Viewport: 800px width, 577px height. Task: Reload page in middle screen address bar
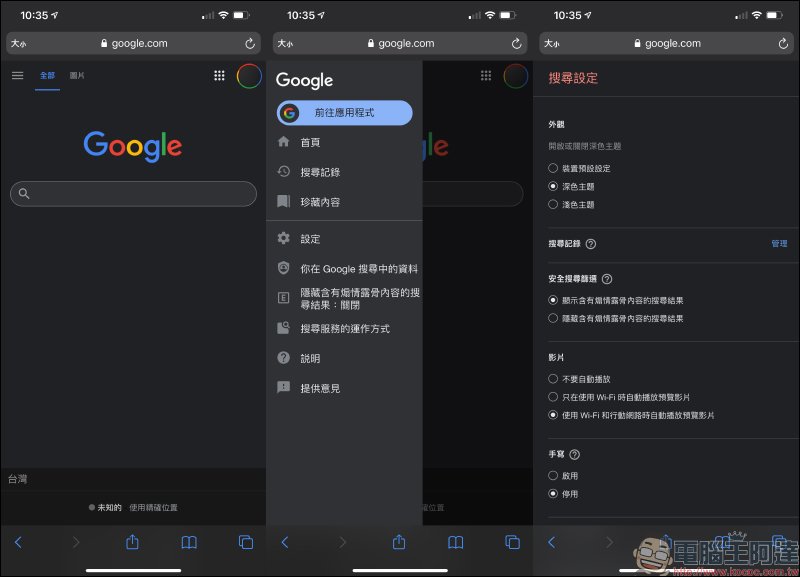tap(516, 43)
